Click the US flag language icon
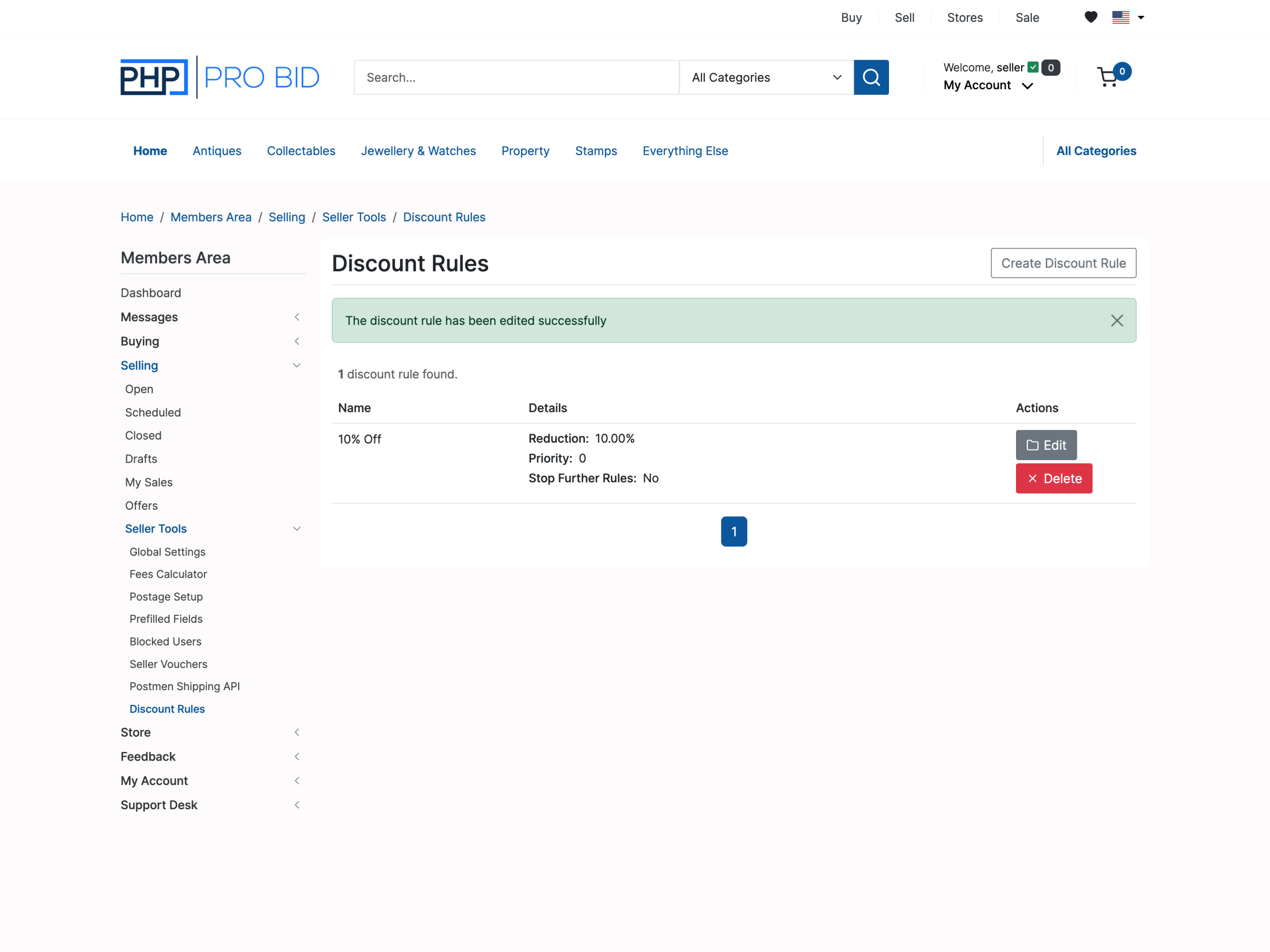The image size is (1270, 952). coord(1120,17)
